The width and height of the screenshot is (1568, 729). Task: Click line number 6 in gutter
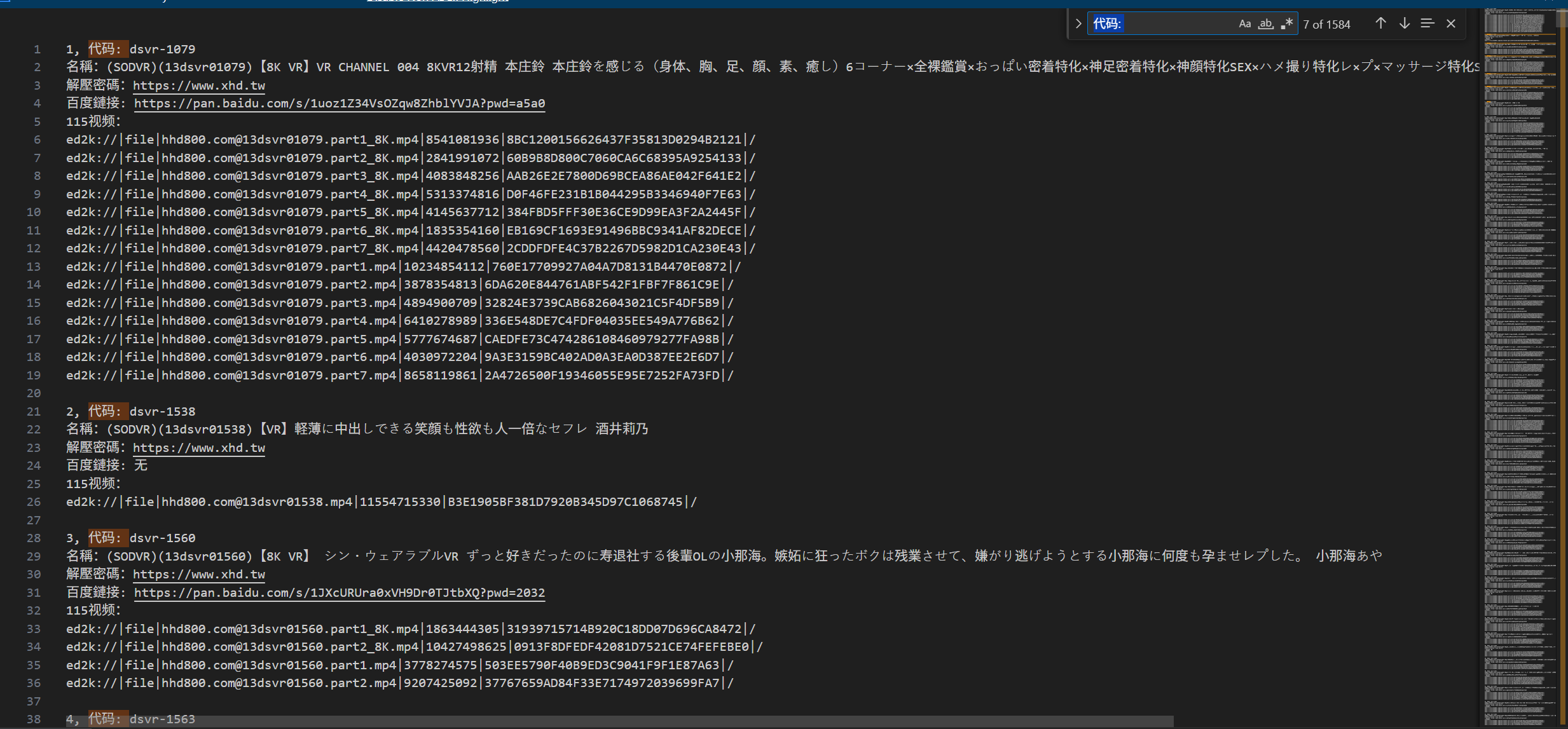coord(37,139)
